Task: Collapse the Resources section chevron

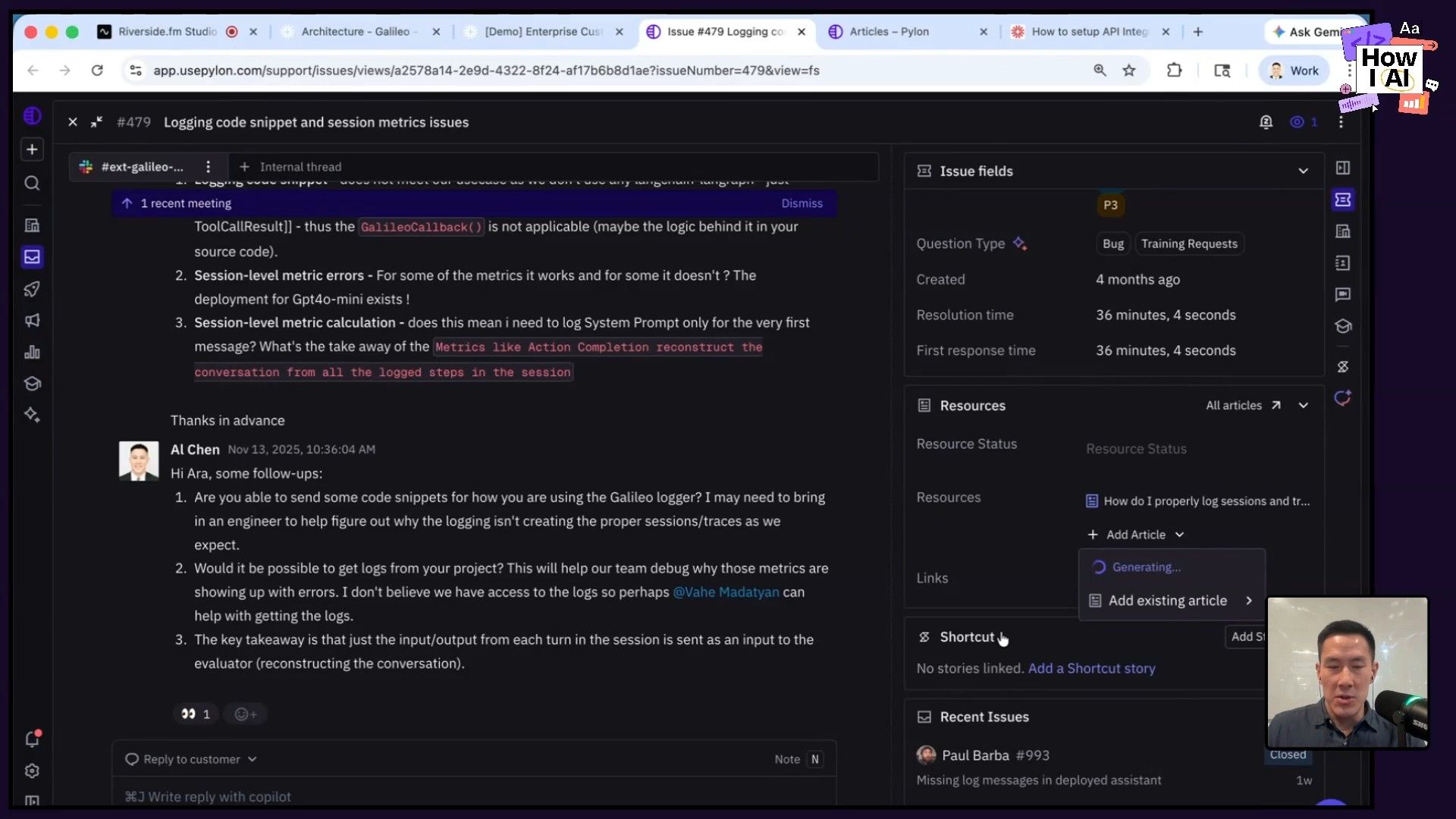Action: [x=1304, y=406]
